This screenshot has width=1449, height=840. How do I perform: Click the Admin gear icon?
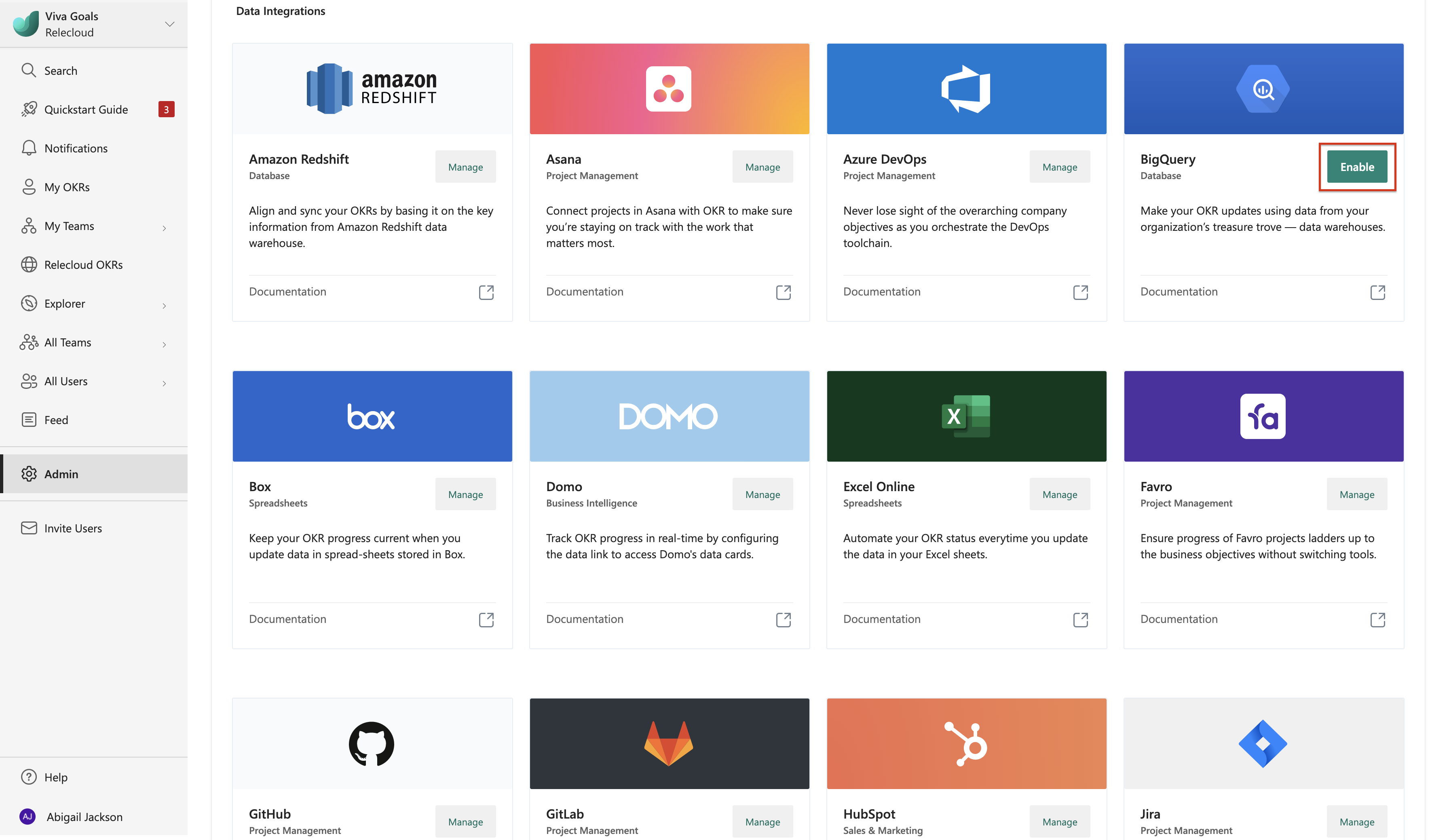pos(29,474)
